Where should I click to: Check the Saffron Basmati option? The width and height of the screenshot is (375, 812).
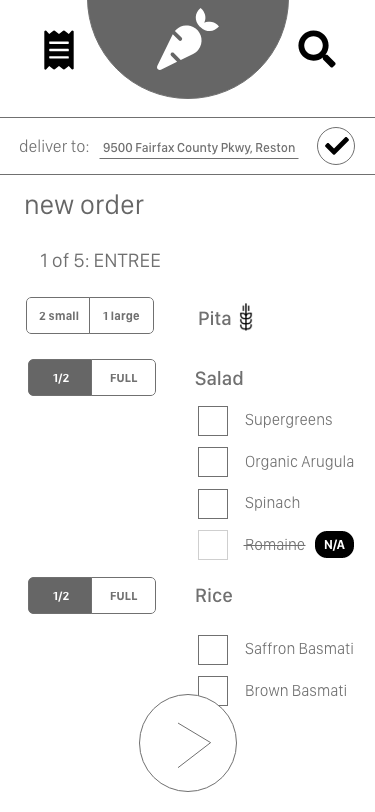click(213, 650)
